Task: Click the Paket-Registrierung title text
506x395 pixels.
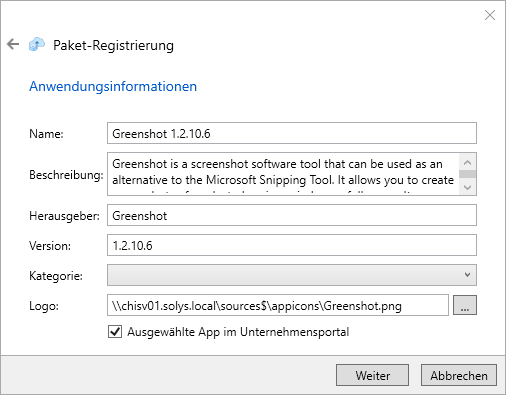Action: tap(113, 45)
